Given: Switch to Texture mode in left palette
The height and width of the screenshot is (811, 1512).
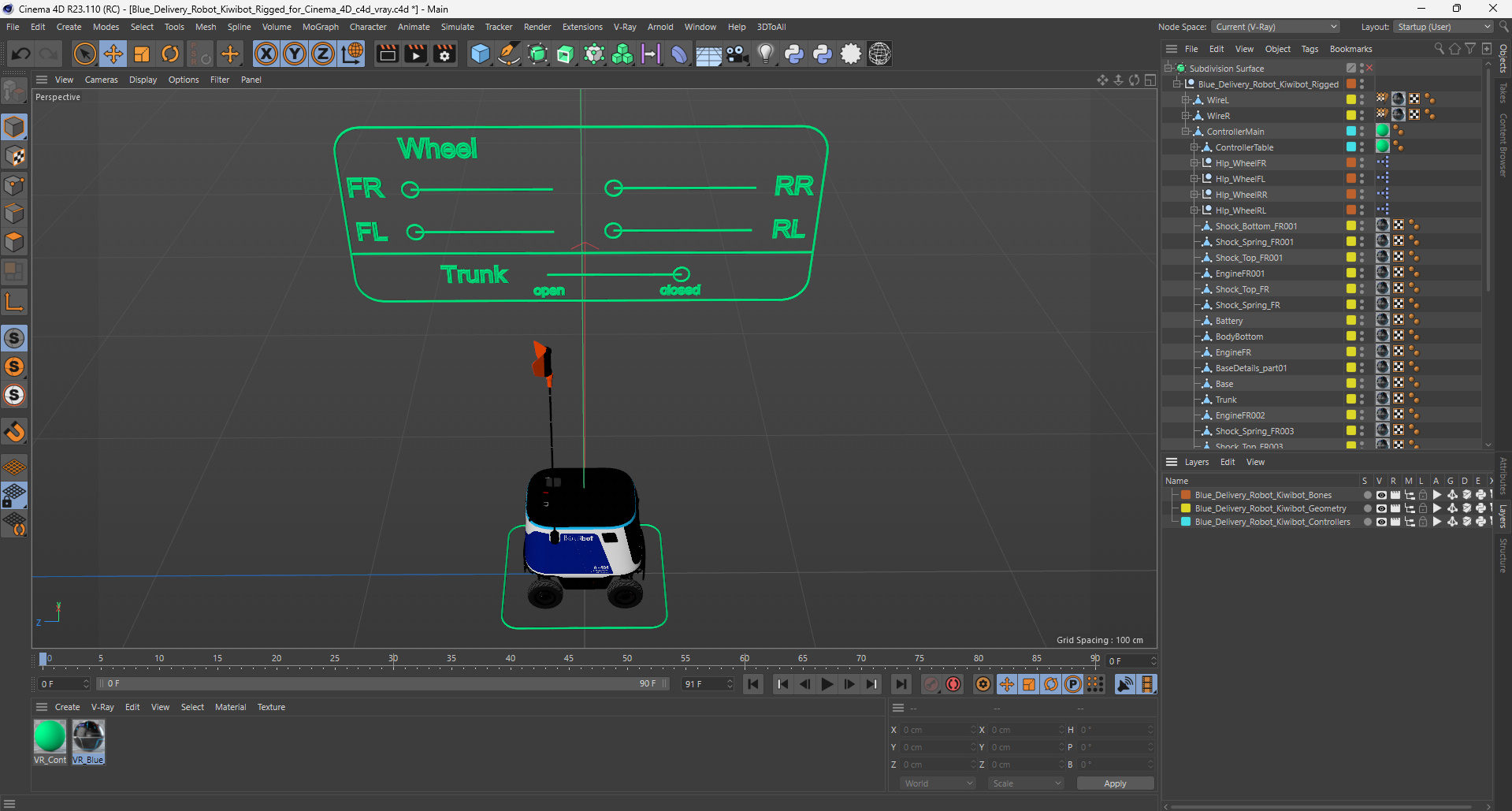Looking at the screenshot, I should [14, 156].
